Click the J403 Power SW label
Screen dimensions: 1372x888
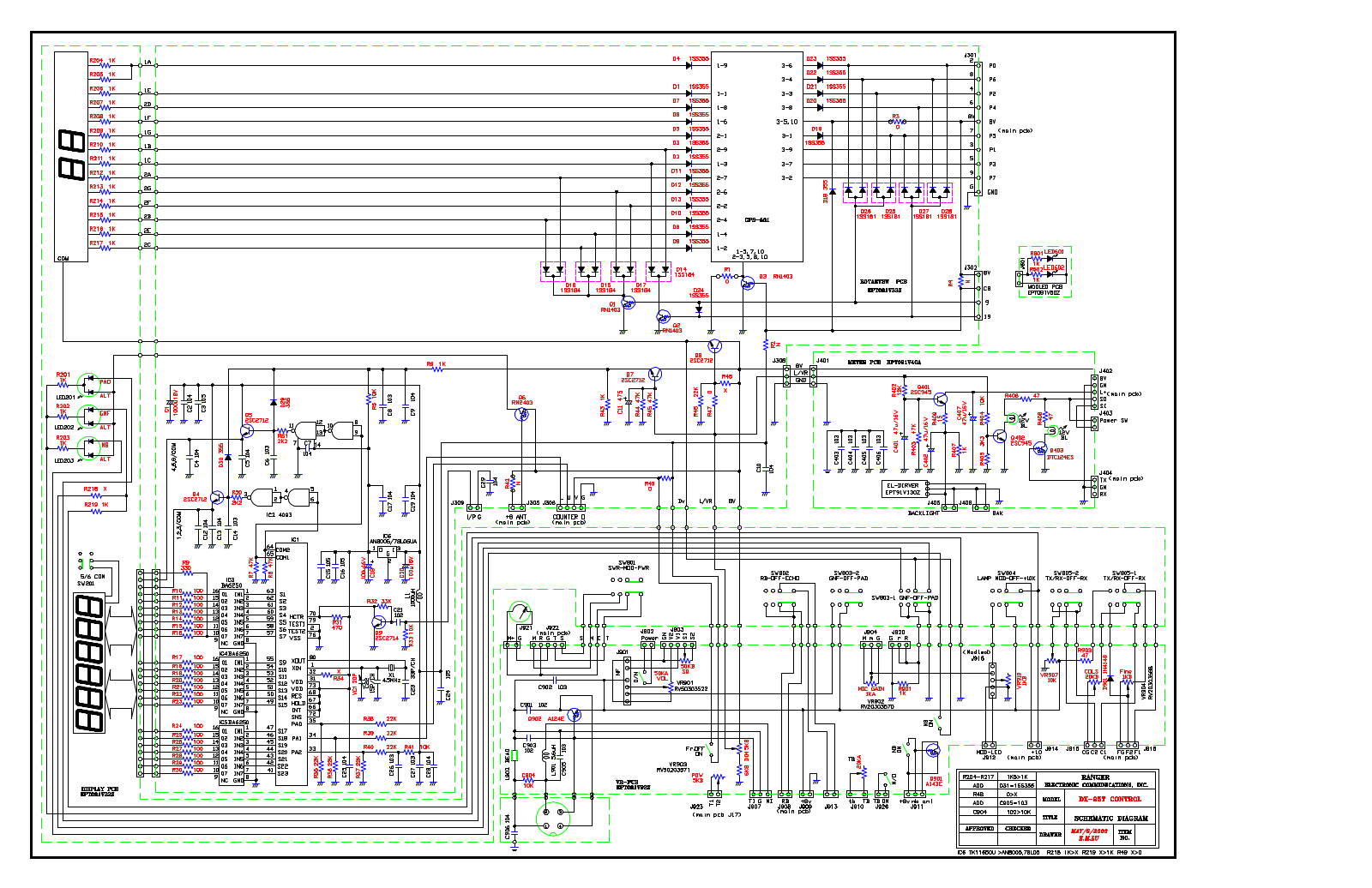tap(1113, 417)
